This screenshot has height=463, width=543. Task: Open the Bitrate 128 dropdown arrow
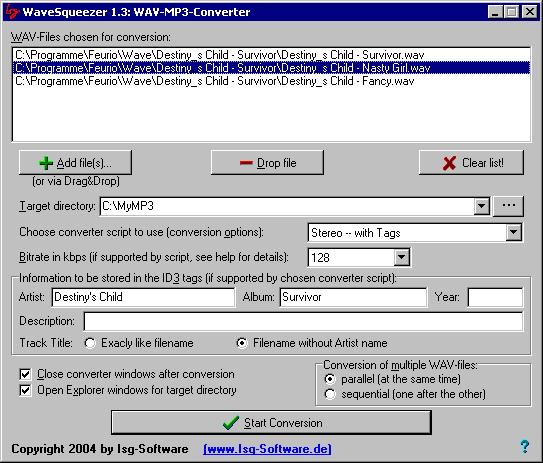[x=402, y=257]
